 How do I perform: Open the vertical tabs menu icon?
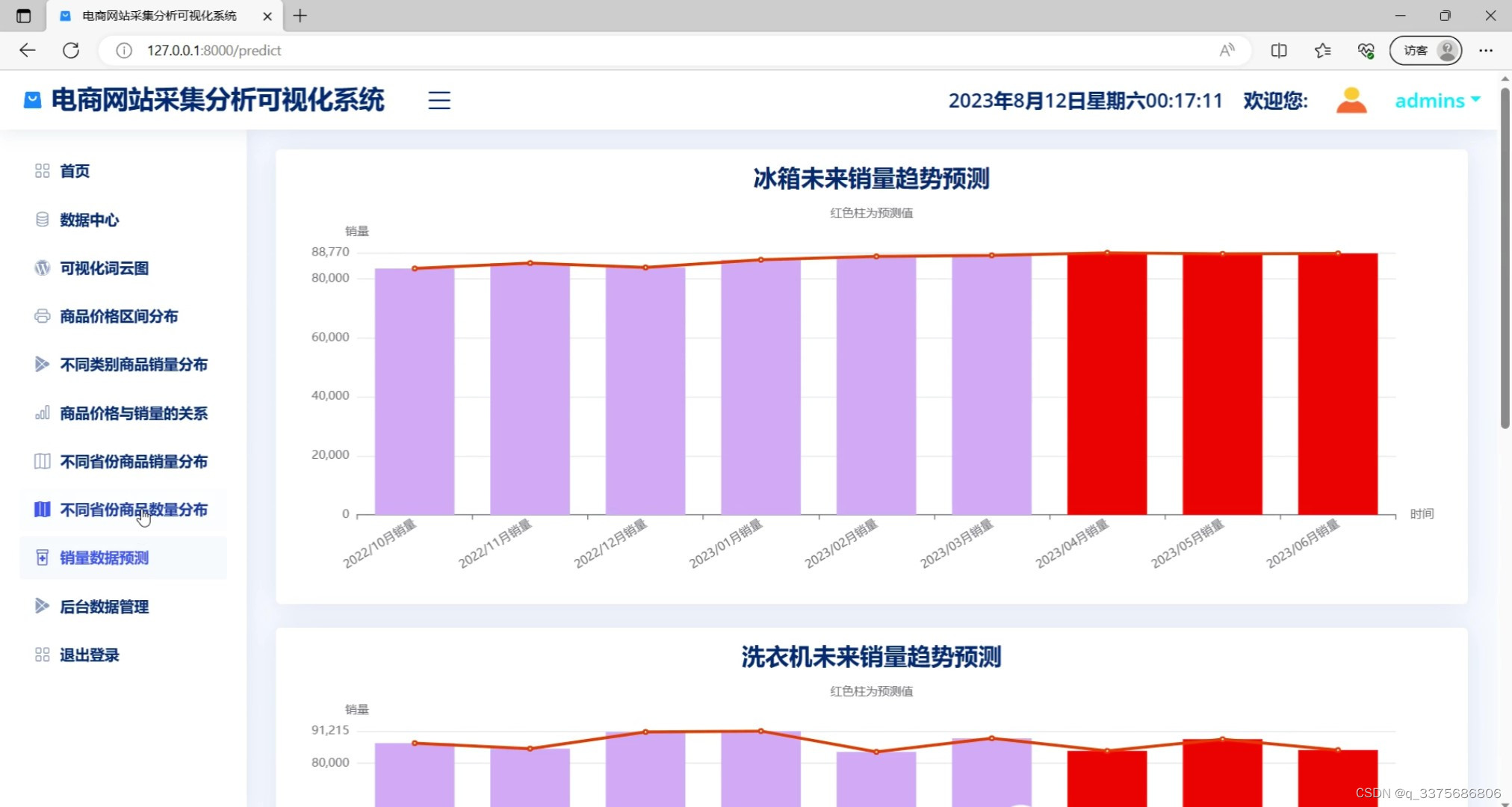[23, 15]
